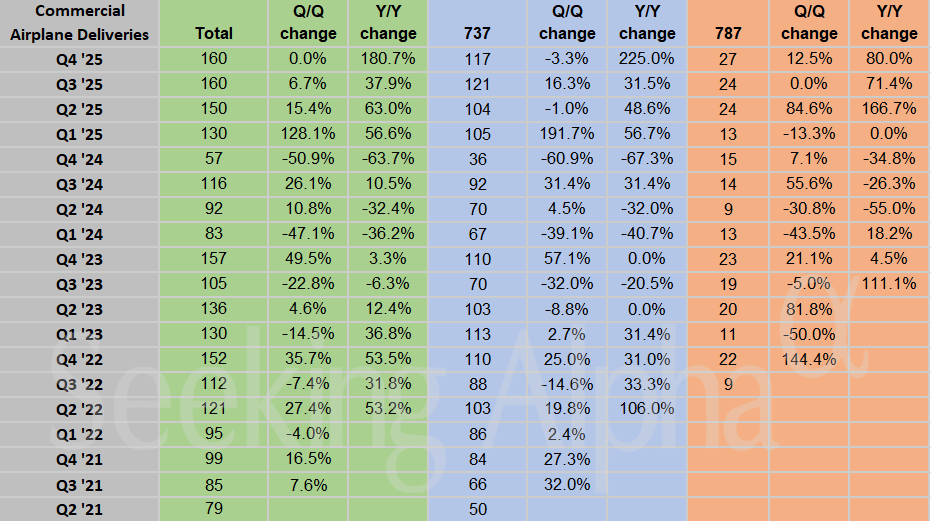Click the Q3 '22 787 deliveries cell 9

click(x=729, y=384)
